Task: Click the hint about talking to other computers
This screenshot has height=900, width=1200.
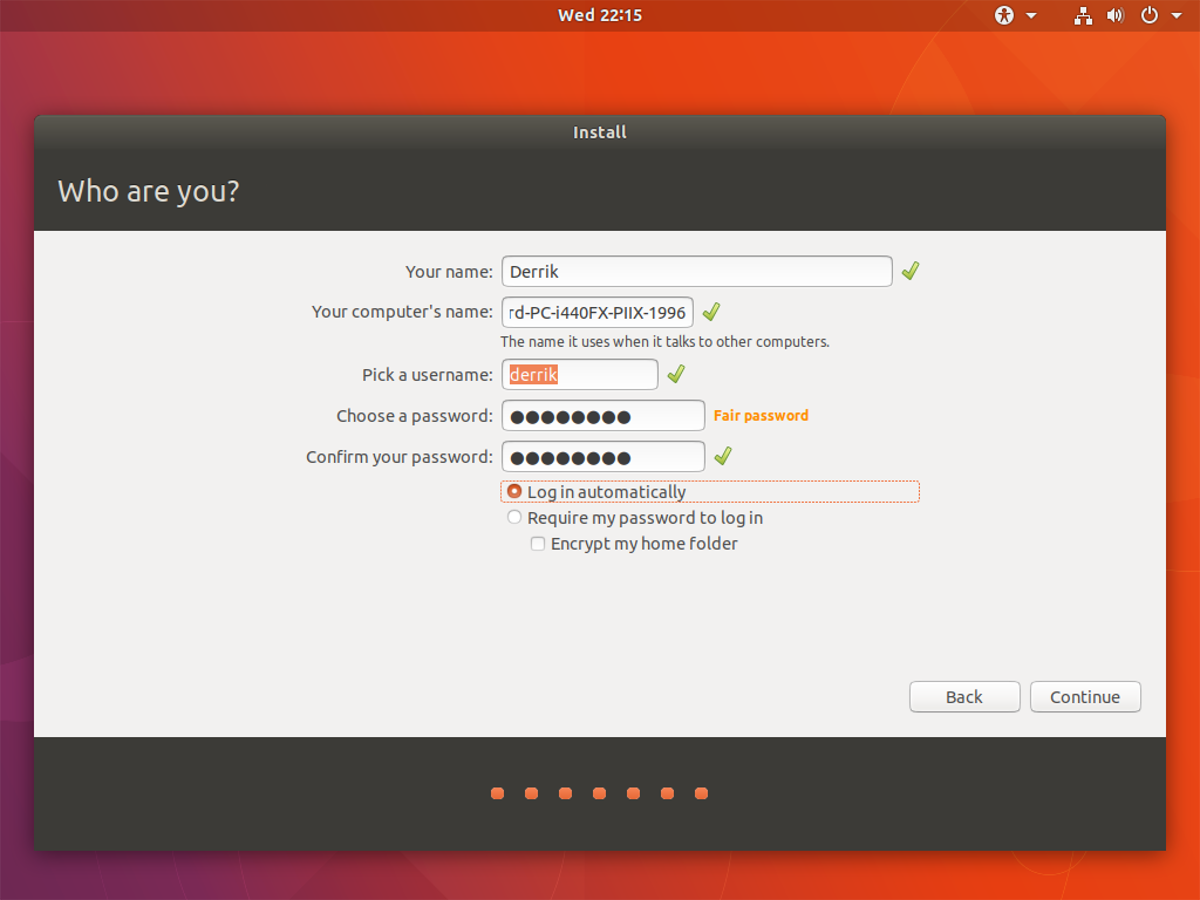Action: (665, 342)
